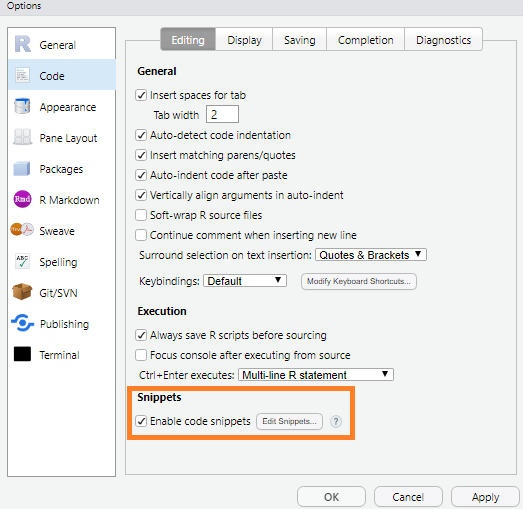Screen dimensions: 523x509
Task: Click the Publishing sync icon
Action: (22, 323)
